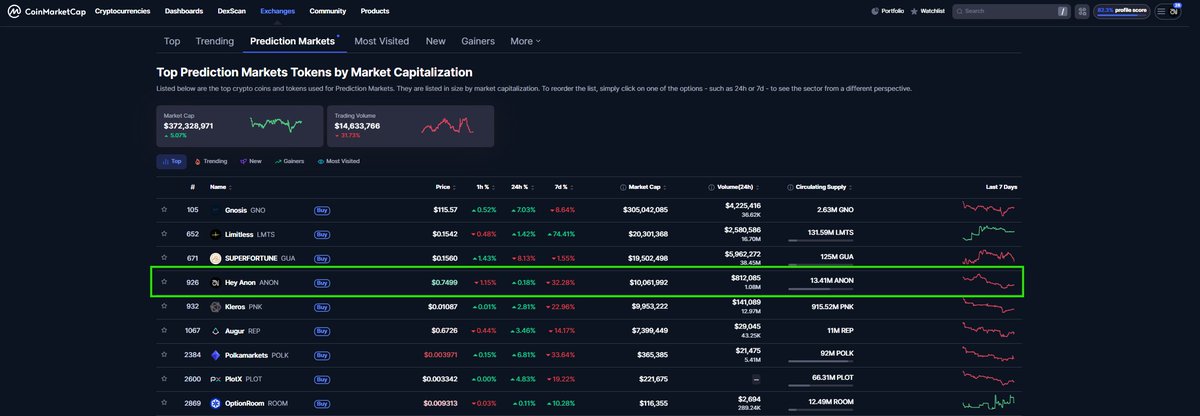Open the profile score progress badge
The image size is (1200, 416).
pyautogui.click(x=1122, y=11)
